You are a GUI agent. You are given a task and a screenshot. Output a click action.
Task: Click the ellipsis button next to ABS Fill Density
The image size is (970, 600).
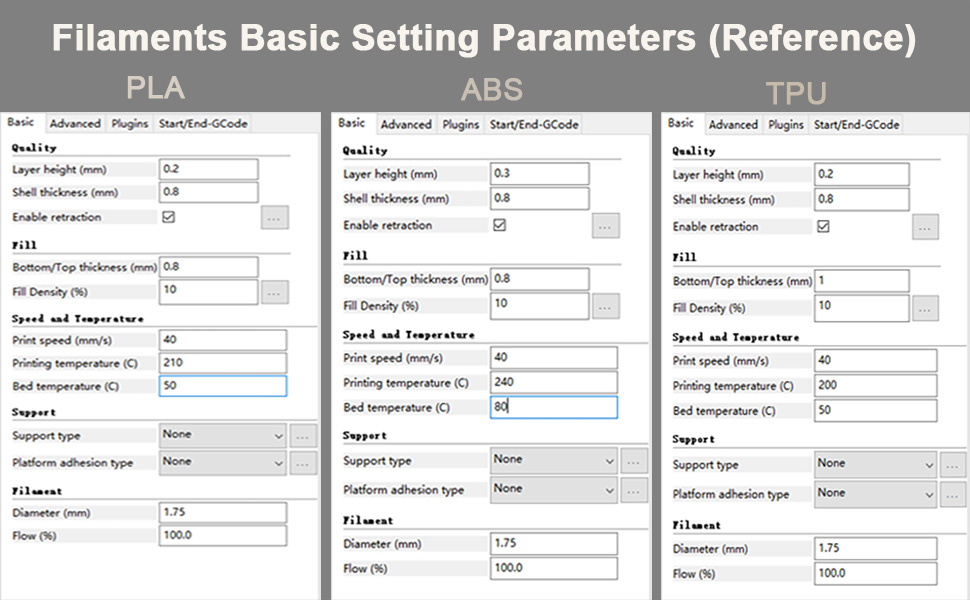point(605,308)
